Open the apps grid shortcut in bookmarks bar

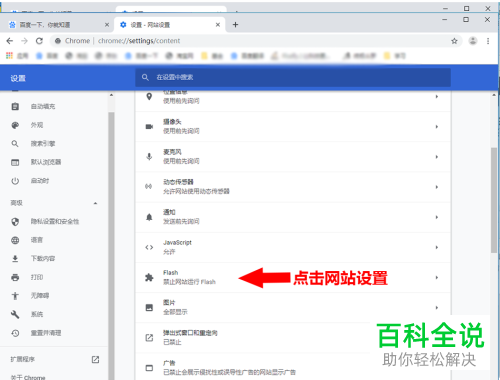[9, 56]
